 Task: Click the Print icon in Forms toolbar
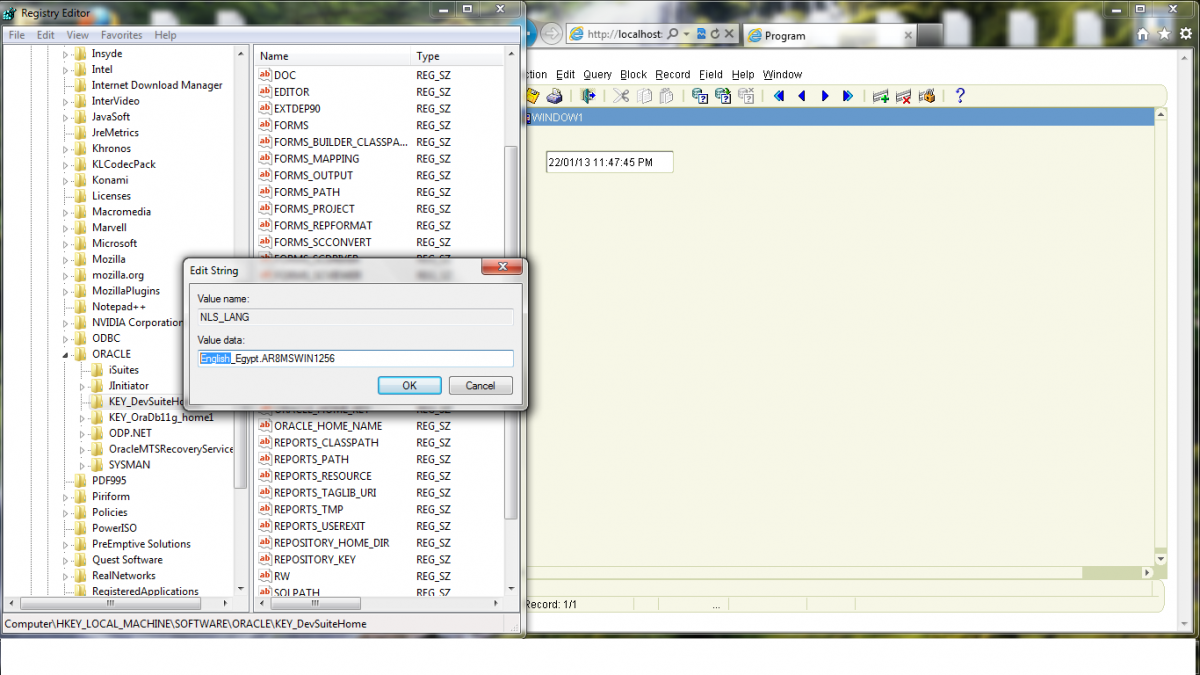tap(554, 96)
